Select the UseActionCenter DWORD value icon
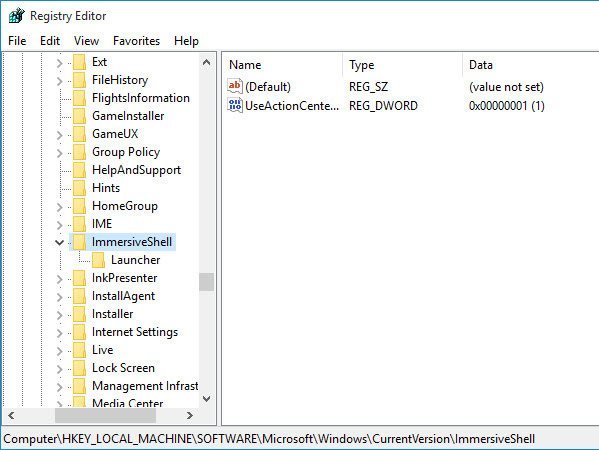Viewport: 599px width, 450px height. coord(235,105)
